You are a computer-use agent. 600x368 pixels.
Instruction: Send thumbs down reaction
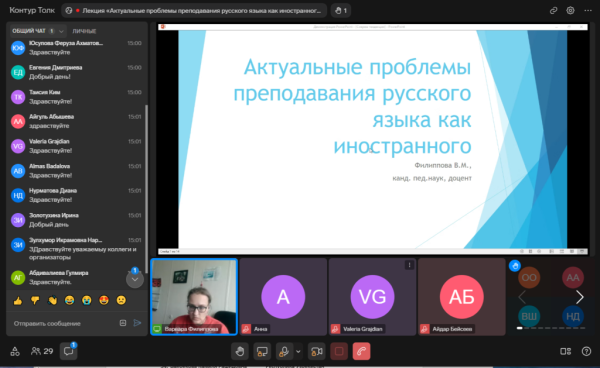[x=35, y=301]
